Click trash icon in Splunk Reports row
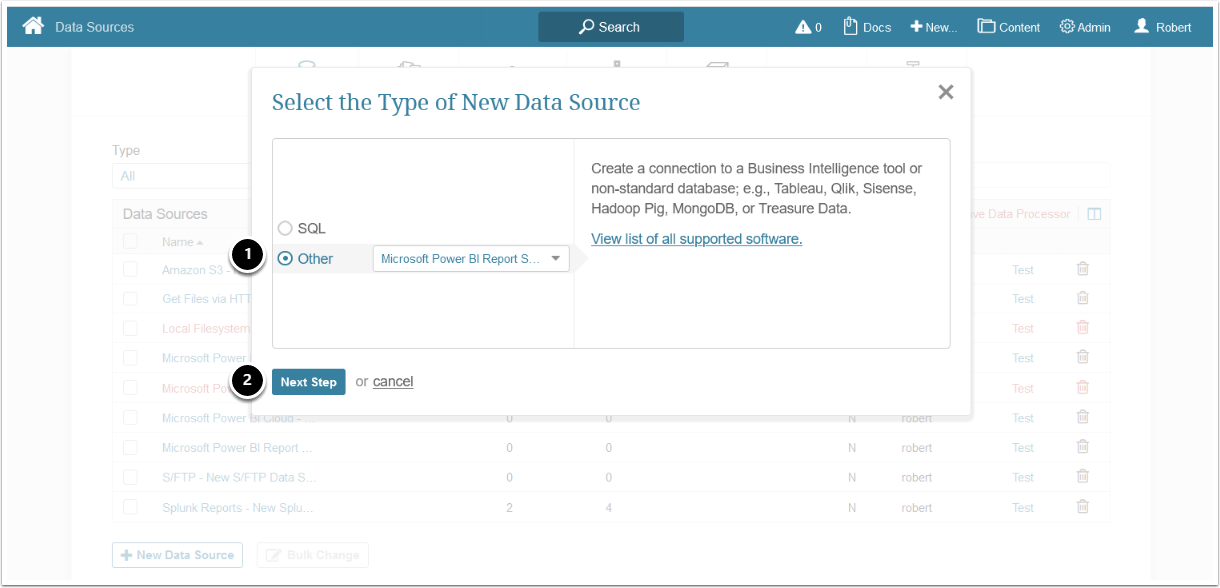Viewport: 1220px width, 588px height. (x=1082, y=507)
